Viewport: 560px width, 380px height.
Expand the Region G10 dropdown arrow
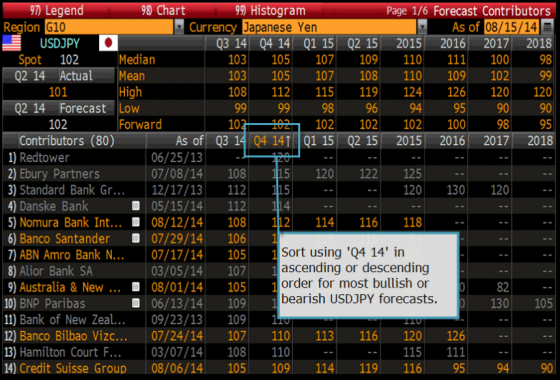click(x=179, y=27)
